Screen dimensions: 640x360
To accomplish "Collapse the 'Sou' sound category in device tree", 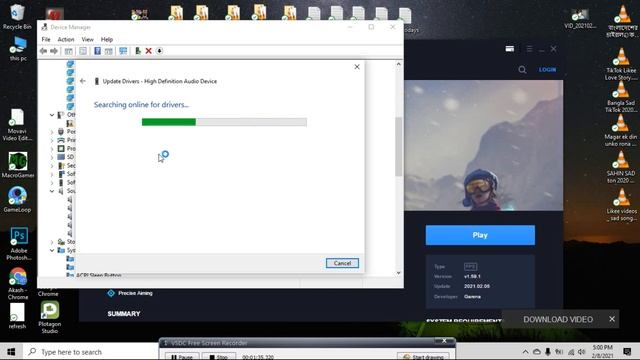I will point(52,191).
